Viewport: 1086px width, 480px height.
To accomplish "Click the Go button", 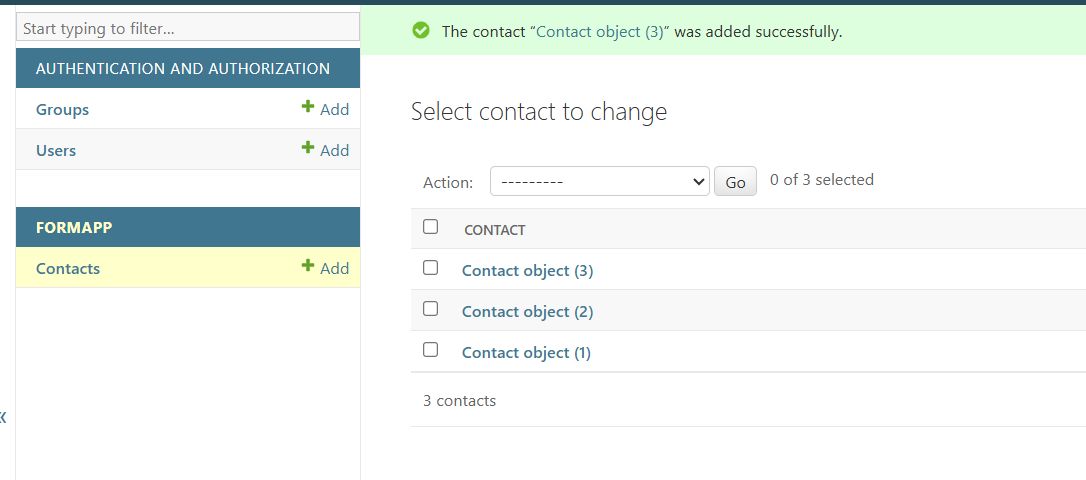I will pyautogui.click(x=735, y=182).
